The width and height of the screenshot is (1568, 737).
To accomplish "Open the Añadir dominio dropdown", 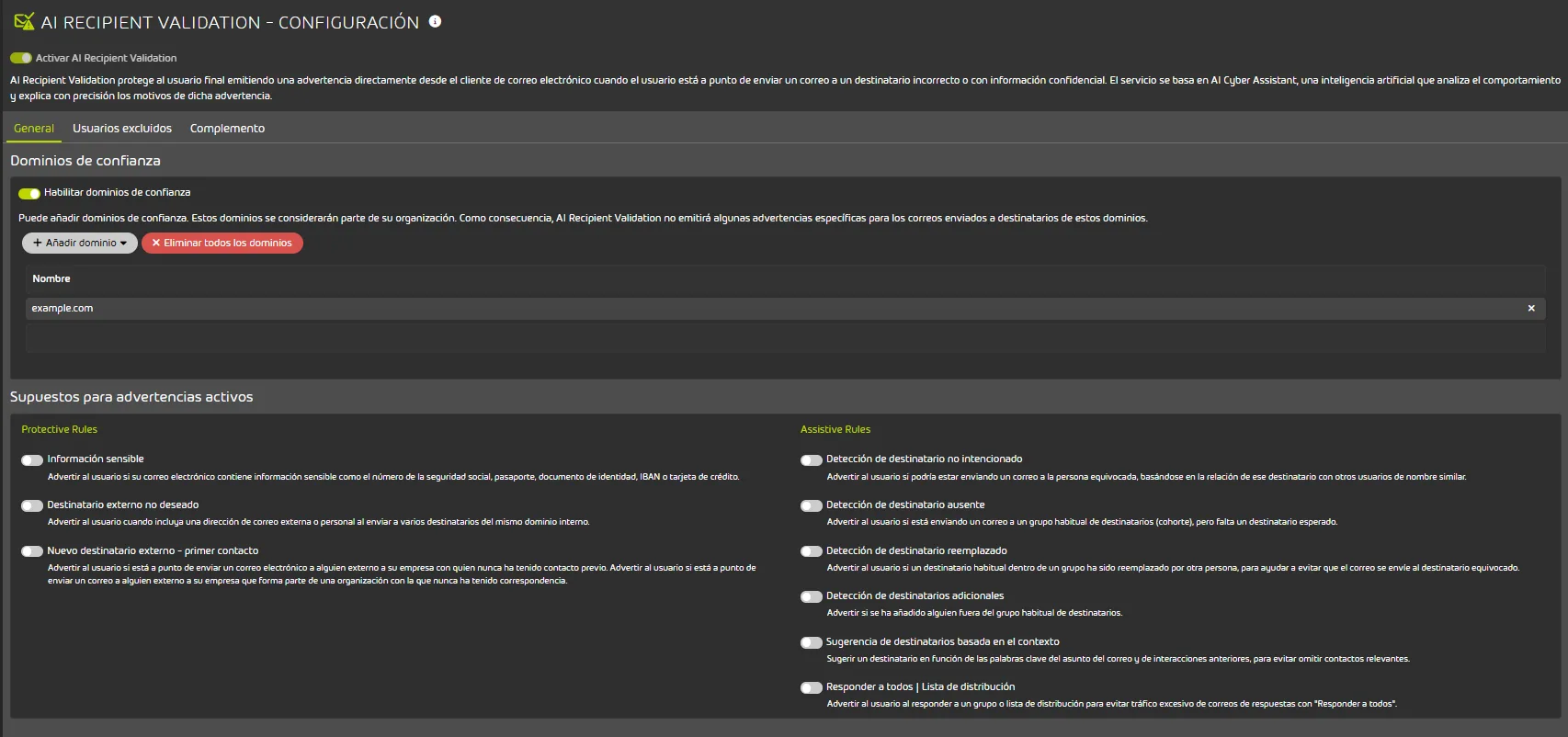I will click(80, 243).
